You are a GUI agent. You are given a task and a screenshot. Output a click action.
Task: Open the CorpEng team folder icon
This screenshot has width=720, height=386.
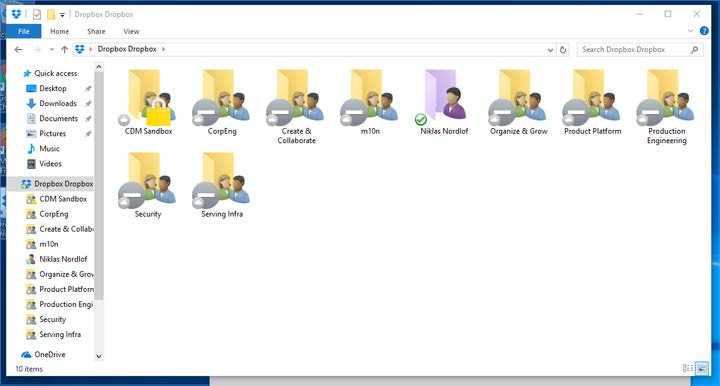pyautogui.click(x=221, y=98)
